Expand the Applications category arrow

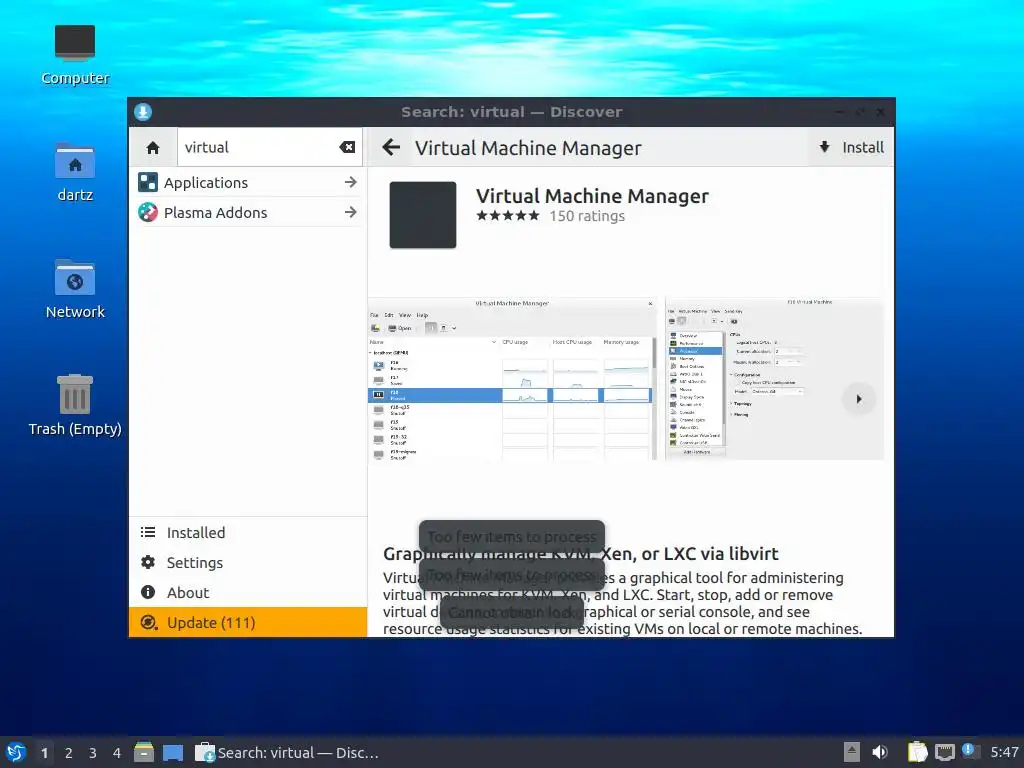(x=351, y=182)
